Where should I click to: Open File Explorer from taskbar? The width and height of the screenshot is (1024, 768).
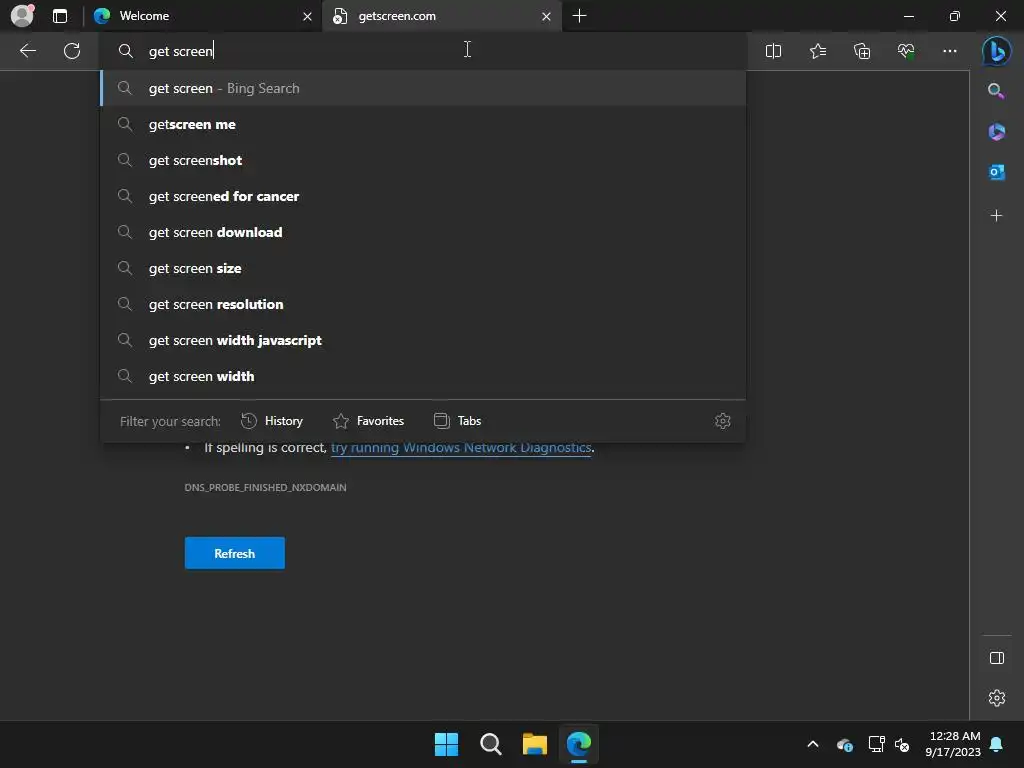534,744
